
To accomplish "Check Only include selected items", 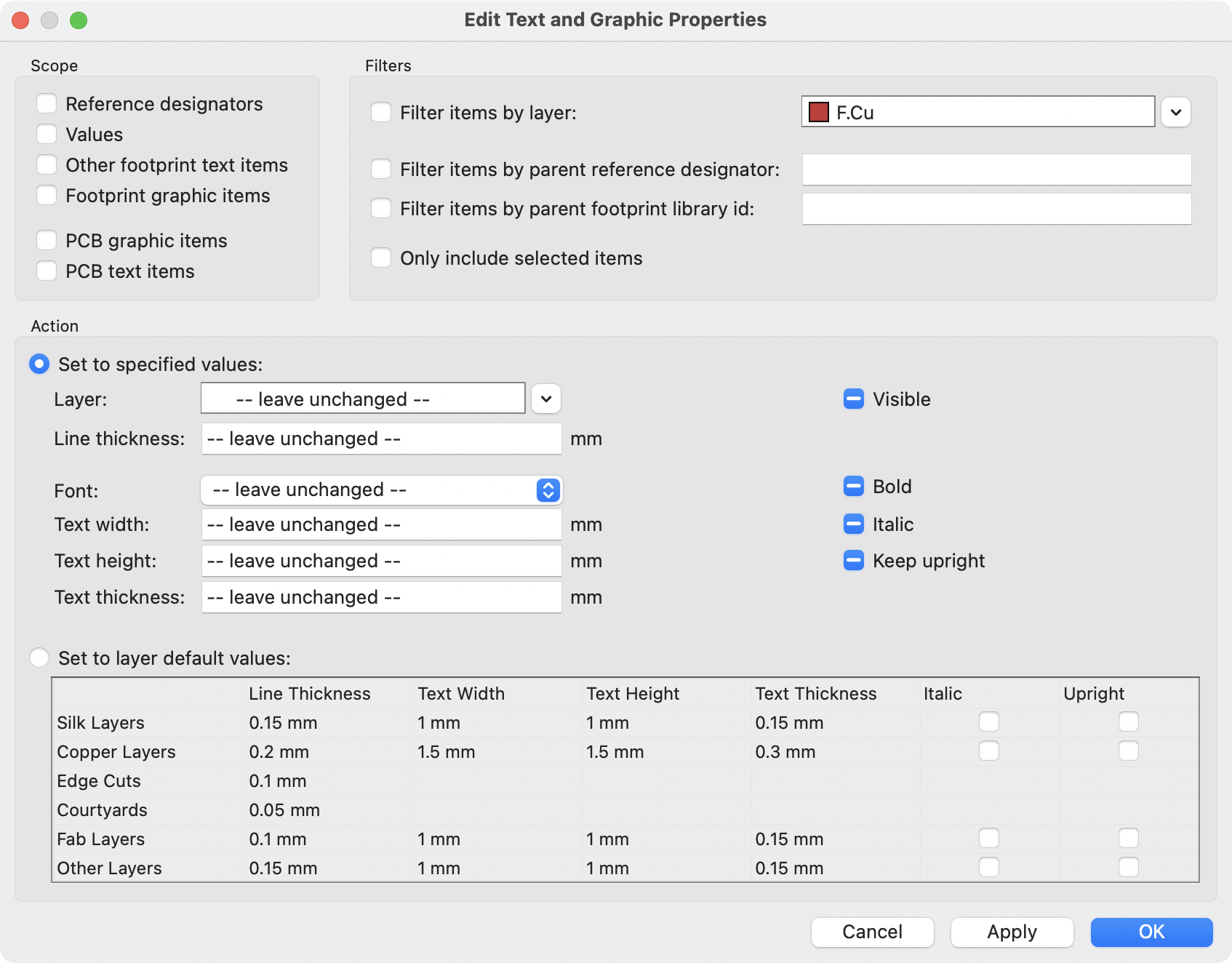I will click(x=381, y=257).
